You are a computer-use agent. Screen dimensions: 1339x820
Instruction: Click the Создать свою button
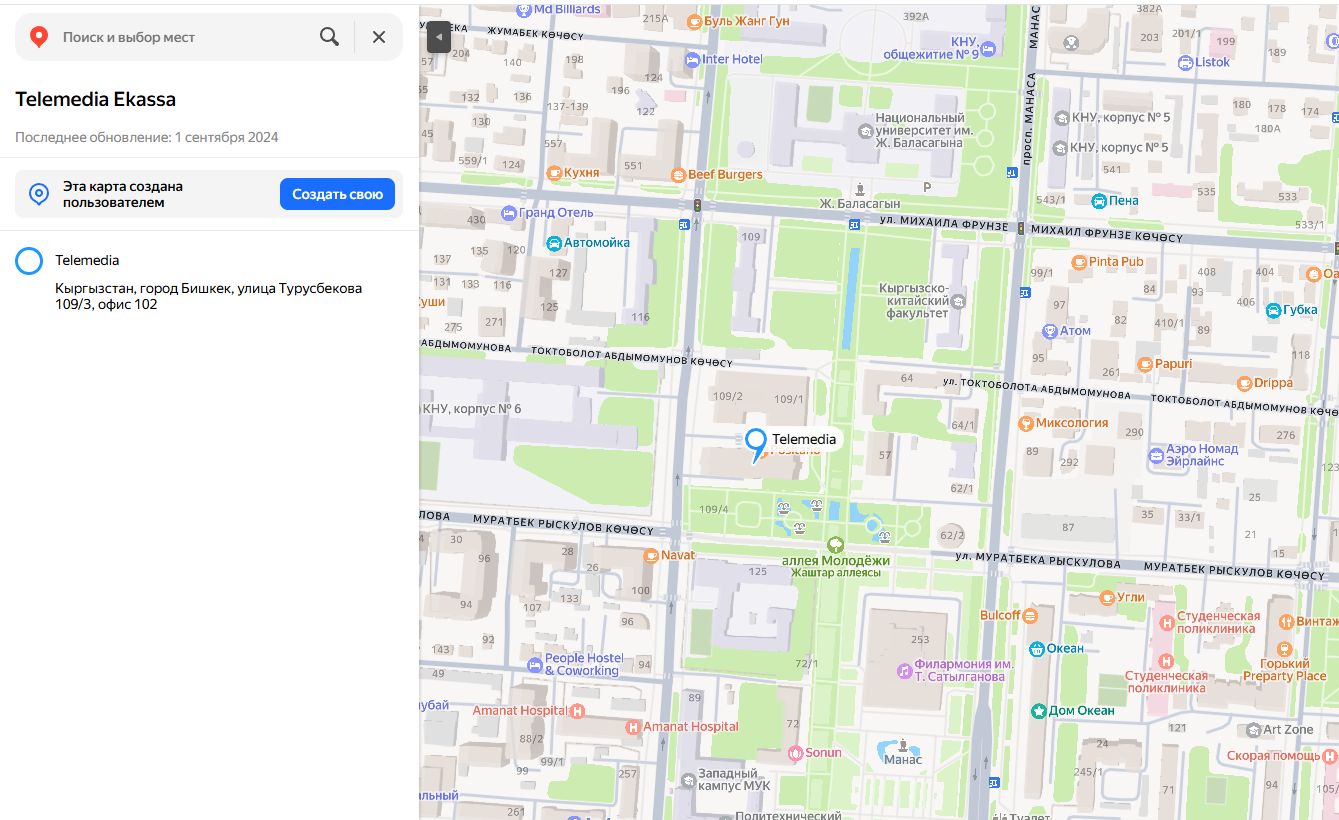coord(337,194)
